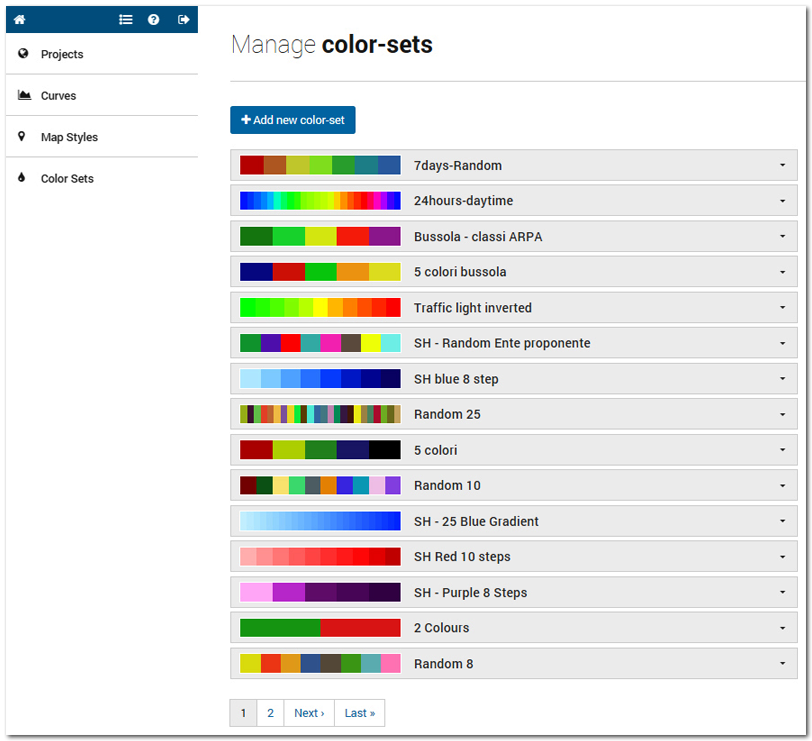Expand the 5 colori dropdown arrow
812x741 pixels.
(782, 450)
